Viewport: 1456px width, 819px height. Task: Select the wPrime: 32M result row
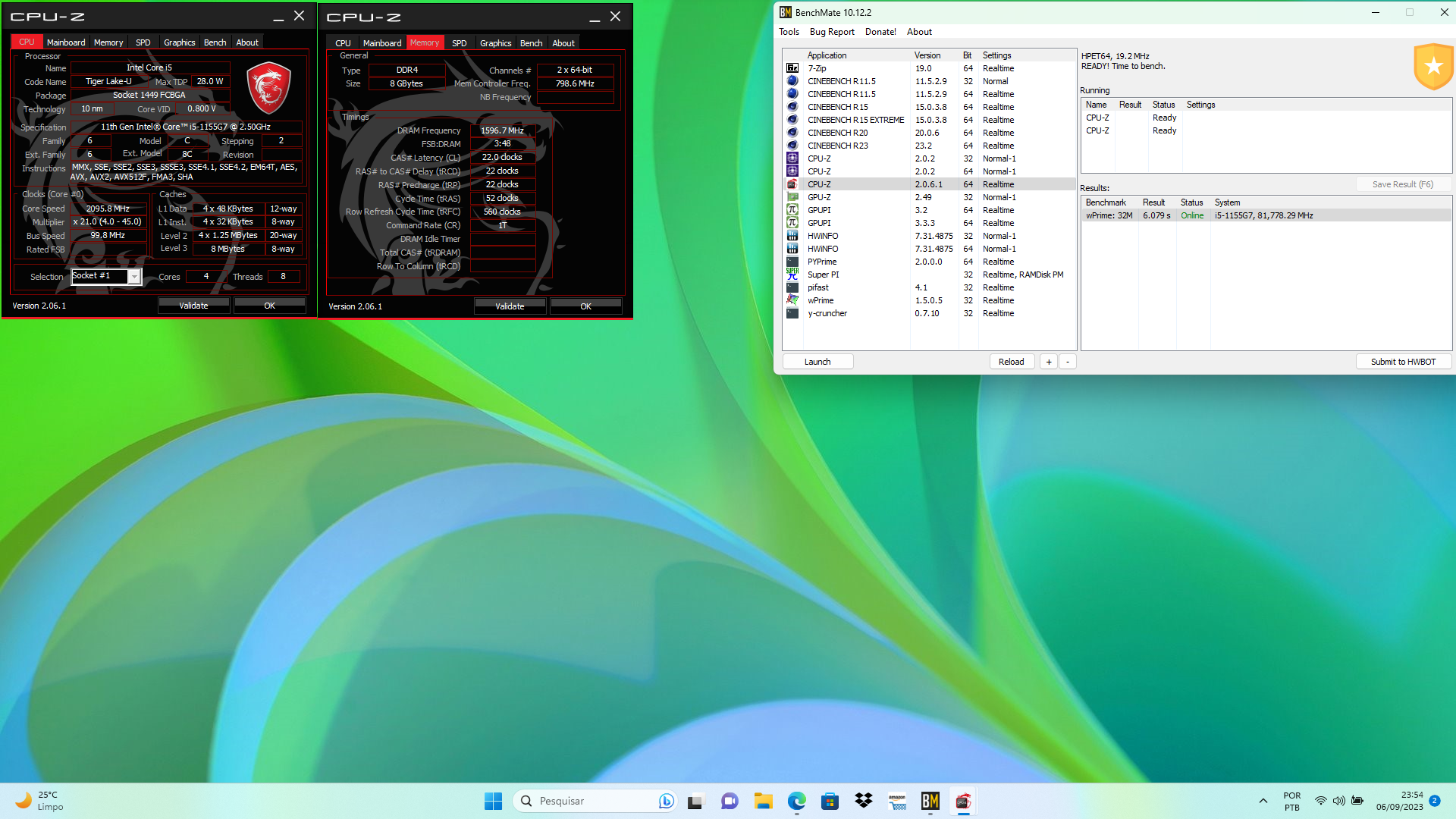pos(1265,215)
